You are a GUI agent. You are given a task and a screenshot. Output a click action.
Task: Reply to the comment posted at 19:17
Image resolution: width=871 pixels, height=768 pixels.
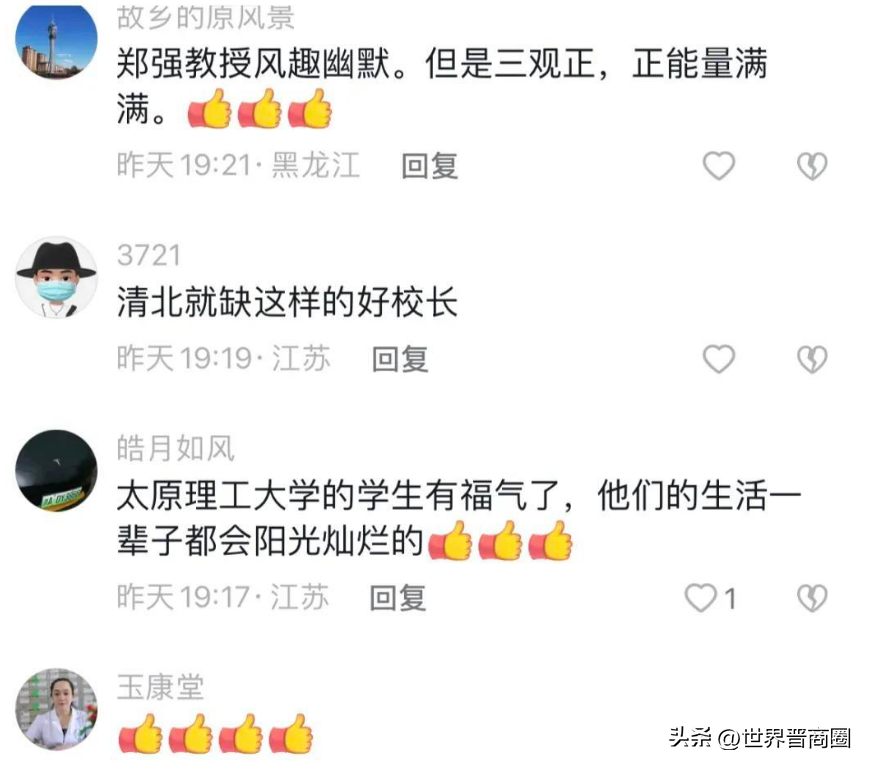(x=398, y=598)
